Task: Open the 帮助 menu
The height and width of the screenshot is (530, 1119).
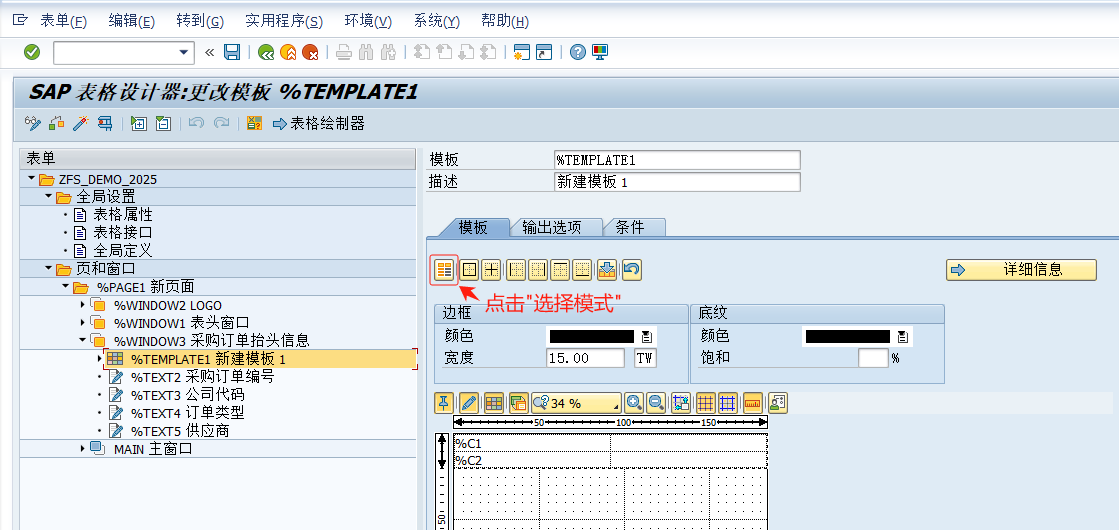Action: [505, 21]
